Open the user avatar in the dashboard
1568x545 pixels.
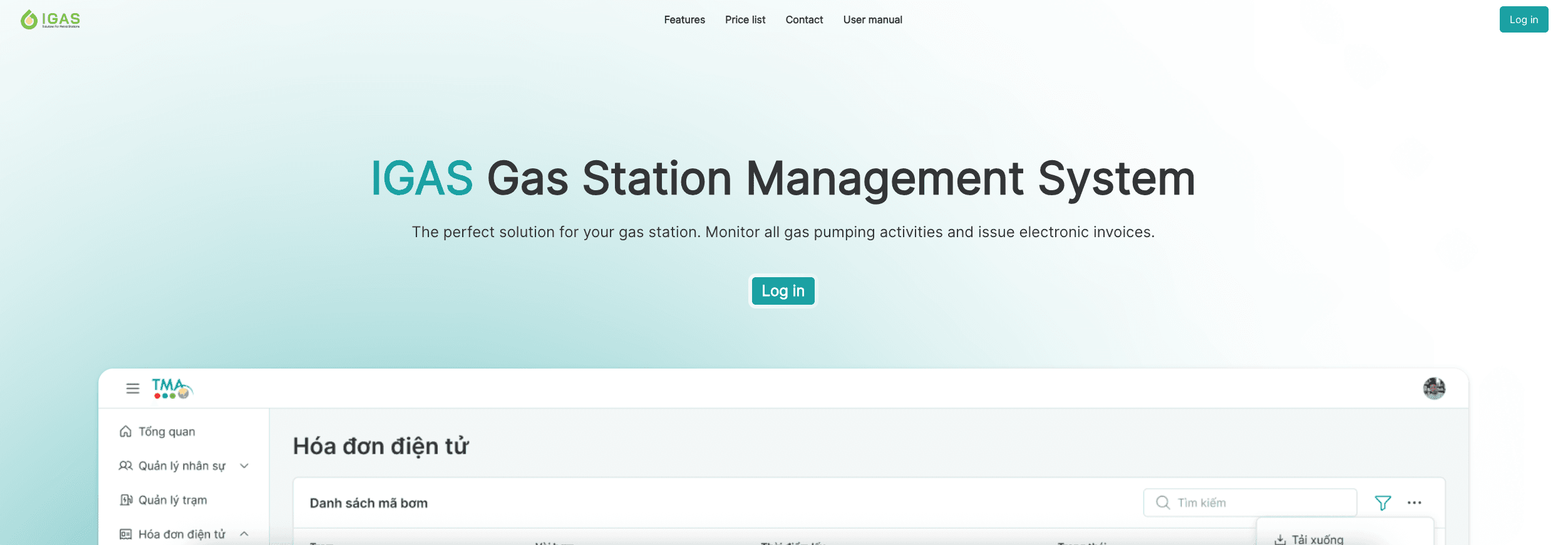1434,389
